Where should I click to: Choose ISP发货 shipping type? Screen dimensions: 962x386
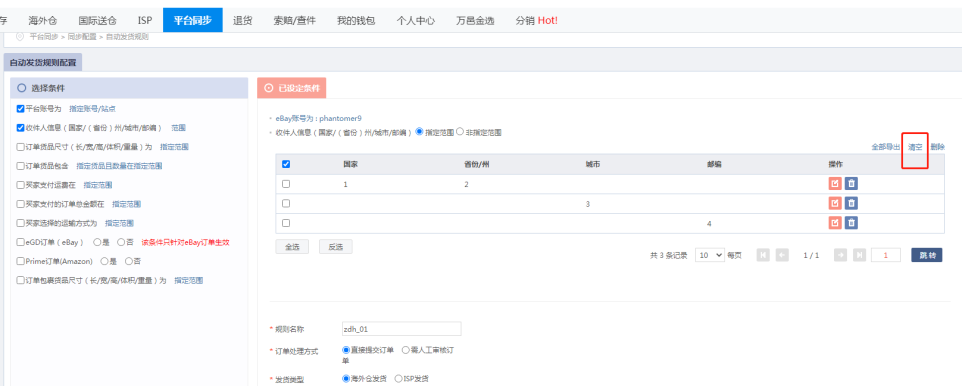pyautogui.click(x=399, y=379)
